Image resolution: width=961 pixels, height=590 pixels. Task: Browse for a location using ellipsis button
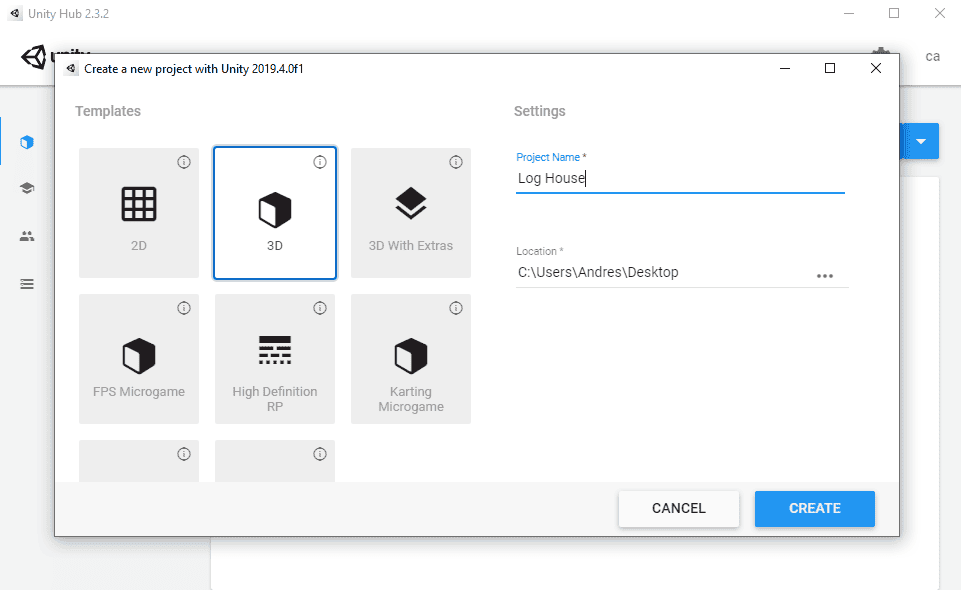[826, 275]
